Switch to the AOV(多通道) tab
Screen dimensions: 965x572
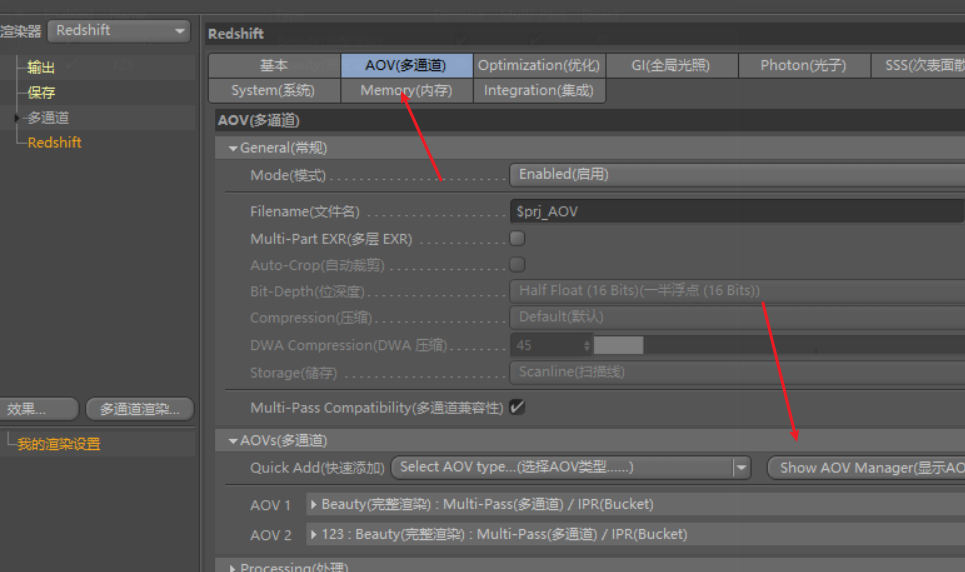tap(406, 65)
